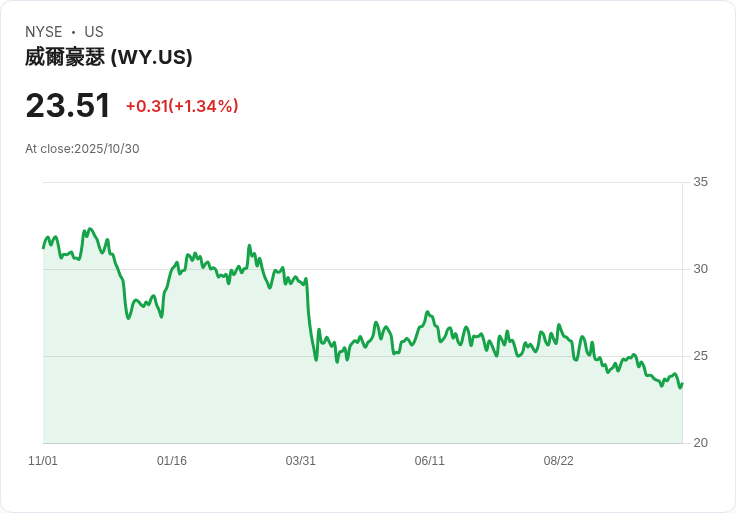The image size is (736, 513).
Task: Click the 01/16 date axis label
Action: click(x=172, y=461)
